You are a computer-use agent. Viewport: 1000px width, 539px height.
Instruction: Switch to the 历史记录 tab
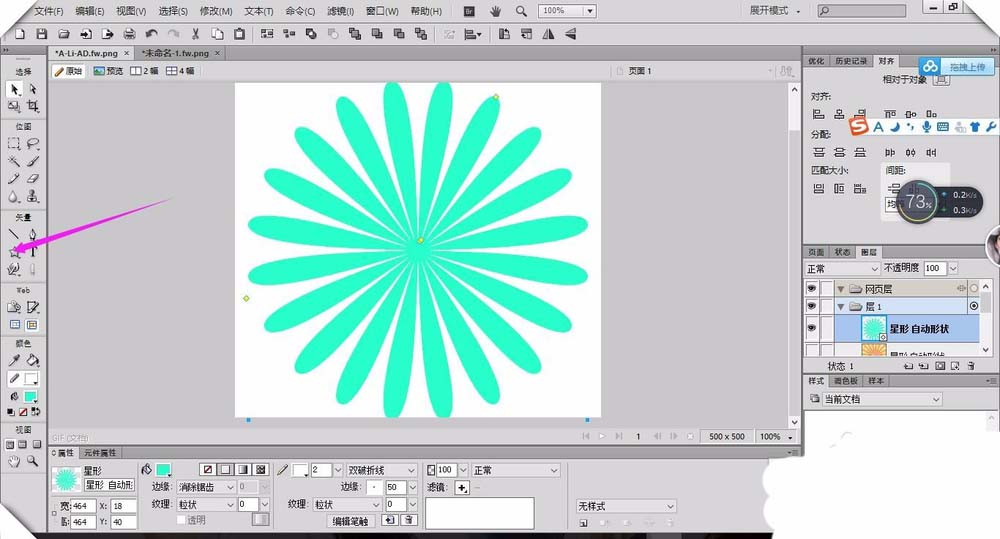(851, 61)
